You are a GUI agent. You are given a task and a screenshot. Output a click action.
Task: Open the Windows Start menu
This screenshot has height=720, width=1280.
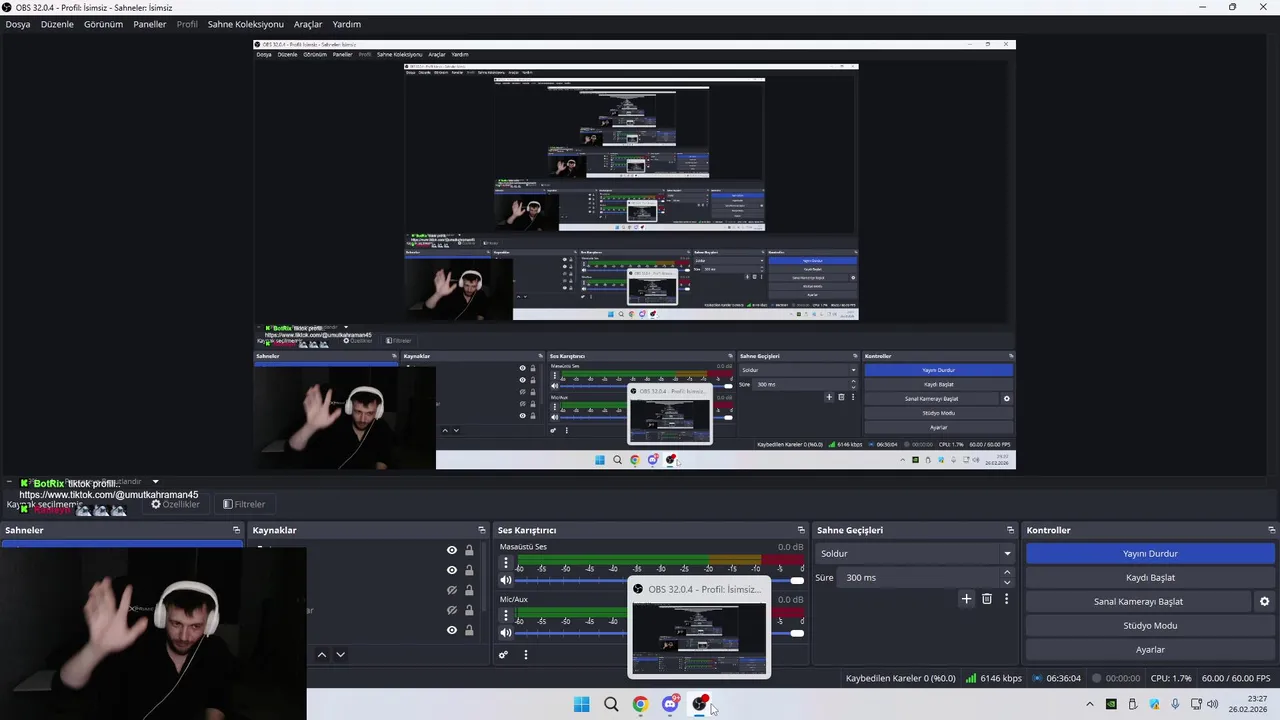pyautogui.click(x=582, y=704)
